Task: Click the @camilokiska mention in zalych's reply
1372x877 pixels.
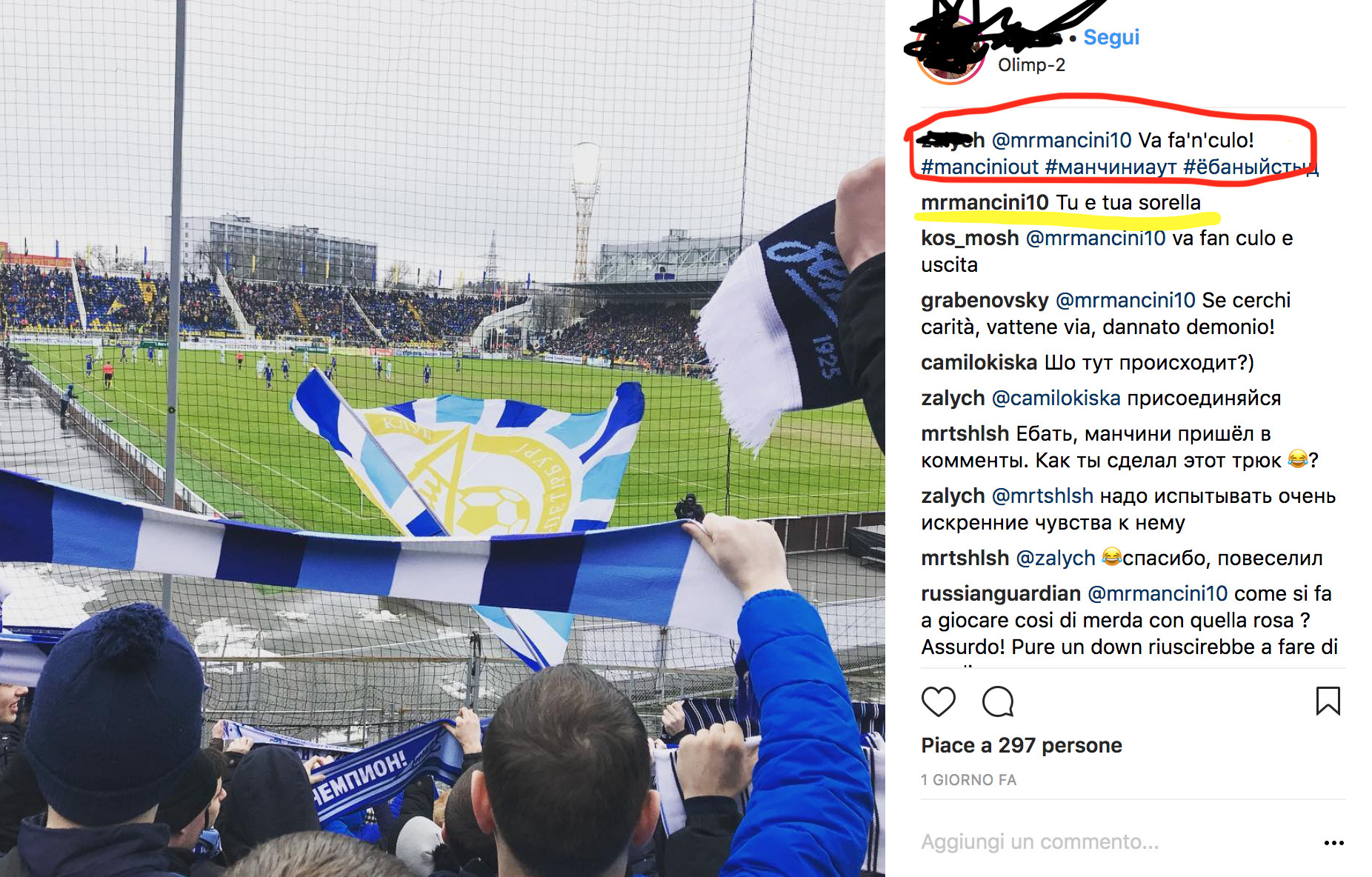Action: (x=1056, y=399)
